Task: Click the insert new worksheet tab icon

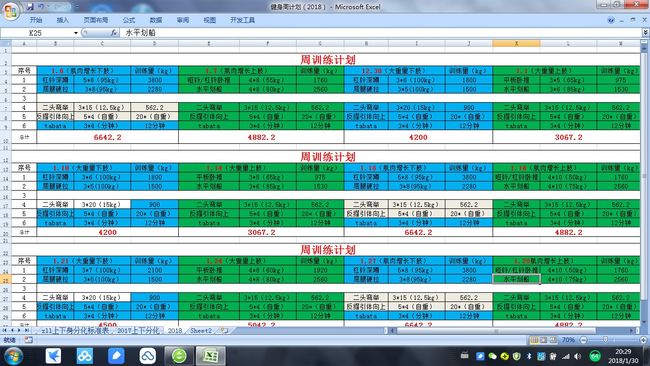Action: pos(224,330)
